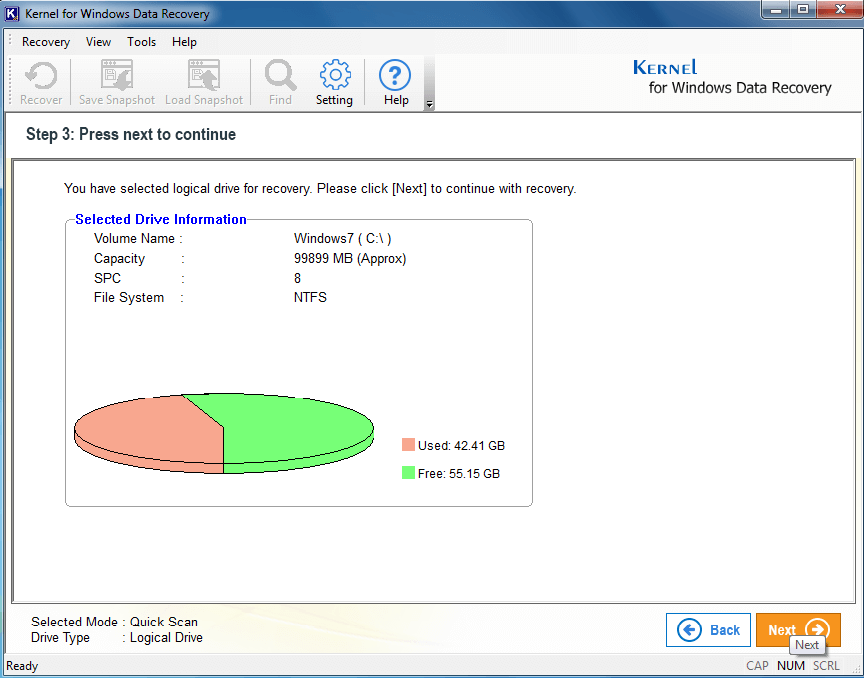Click the Load Snapshot toolbar icon
This screenshot has width=864, height=678.
pos(204,83)
